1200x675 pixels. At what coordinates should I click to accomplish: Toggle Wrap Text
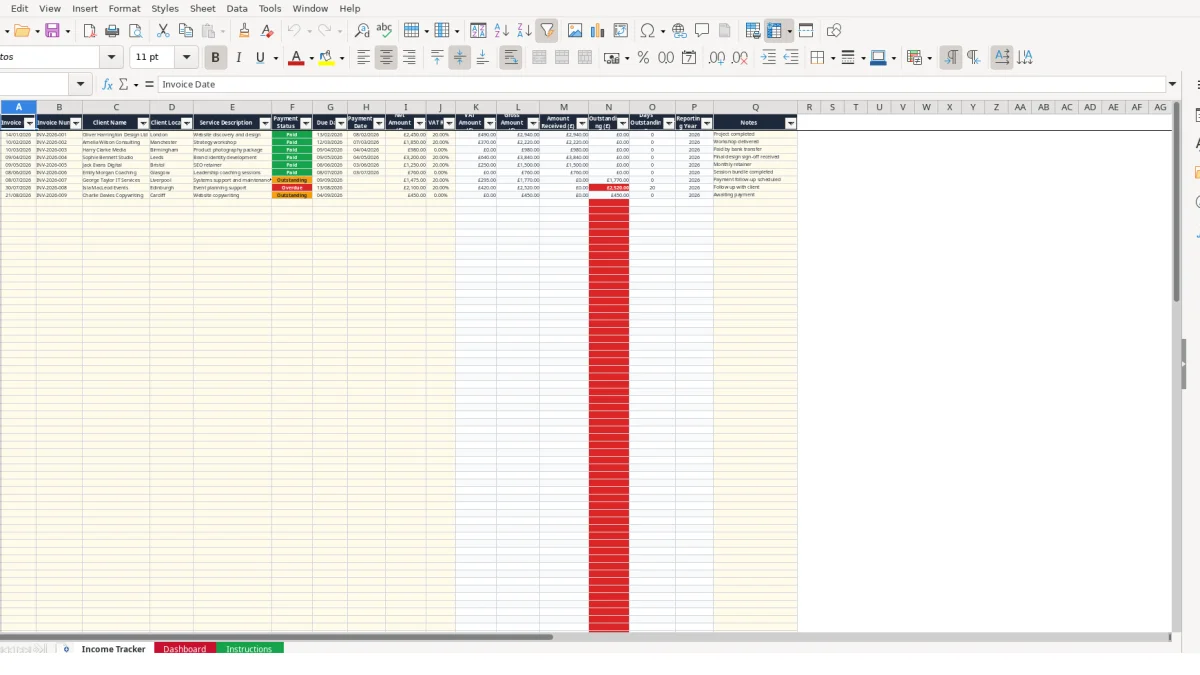[x=511, y=58]
